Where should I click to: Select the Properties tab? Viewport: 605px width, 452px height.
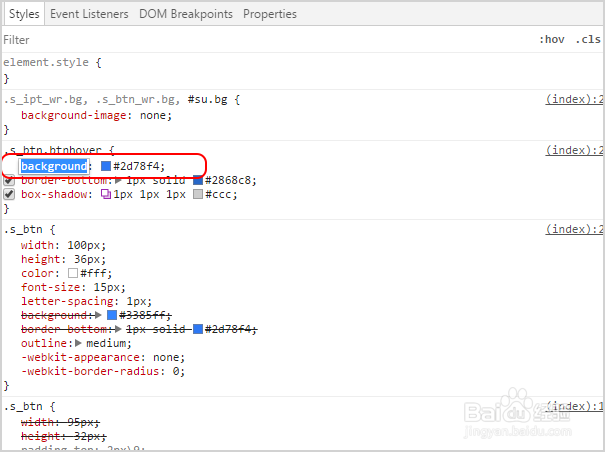pyautogui.click(x=270, y=14)
